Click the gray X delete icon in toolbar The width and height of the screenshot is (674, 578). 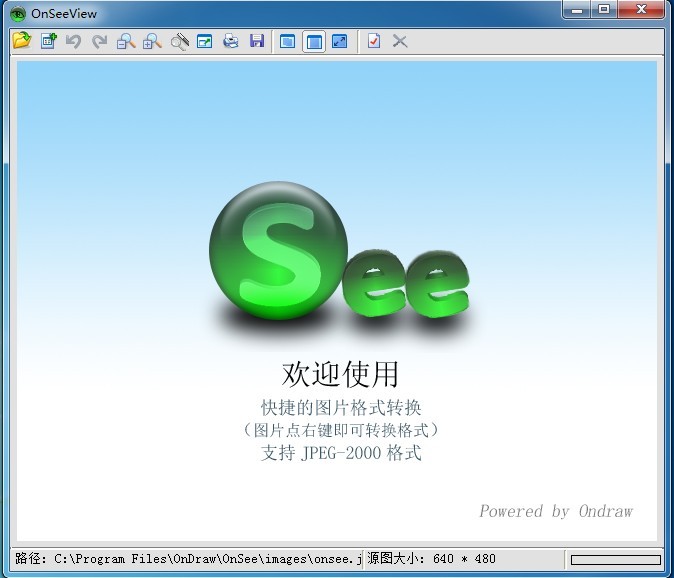[x=400, y=41]
